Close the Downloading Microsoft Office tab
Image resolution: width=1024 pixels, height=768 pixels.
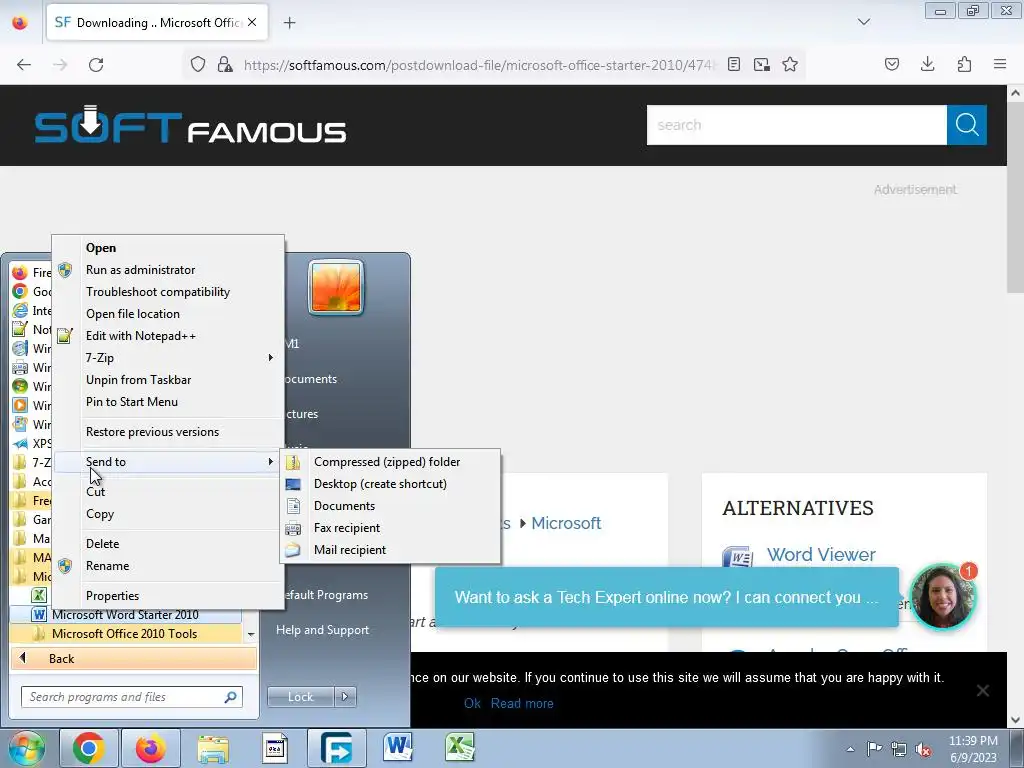click(252, 22)
